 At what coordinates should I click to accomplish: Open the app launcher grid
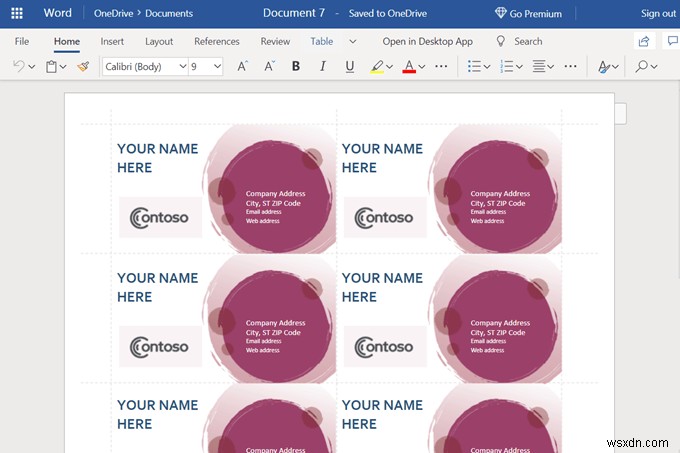(x=17, y=14)
